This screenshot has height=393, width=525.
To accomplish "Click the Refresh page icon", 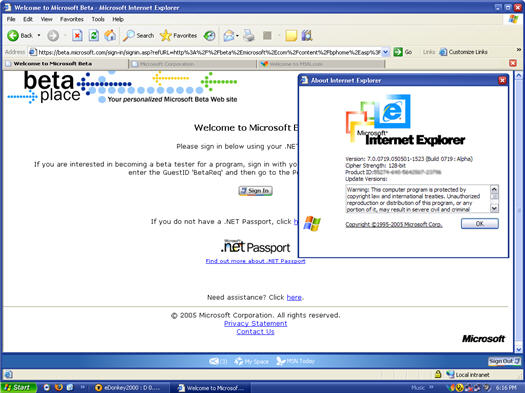I will tap(94, 35).
